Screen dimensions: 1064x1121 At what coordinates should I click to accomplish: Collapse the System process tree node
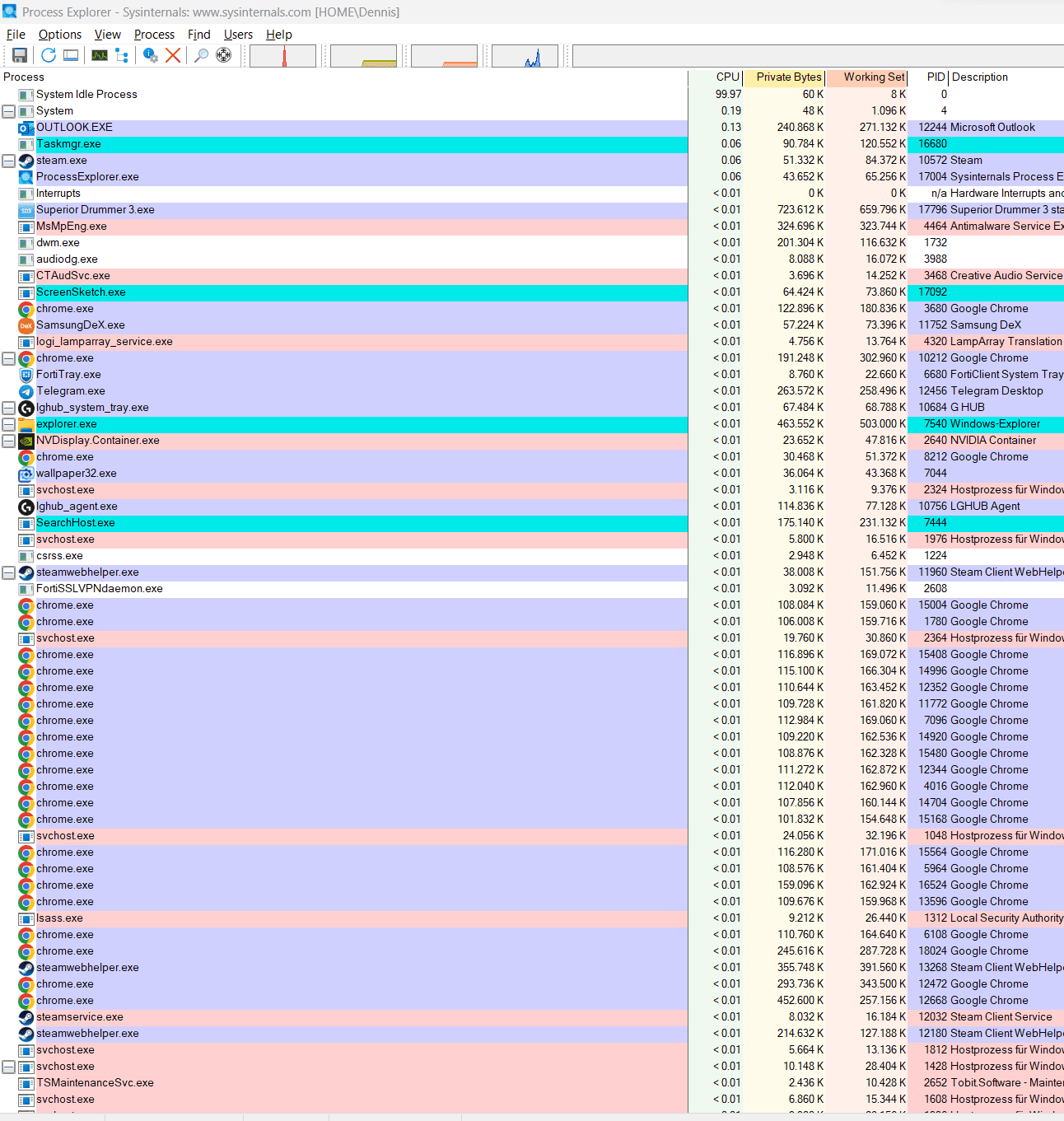click(8, 111)
